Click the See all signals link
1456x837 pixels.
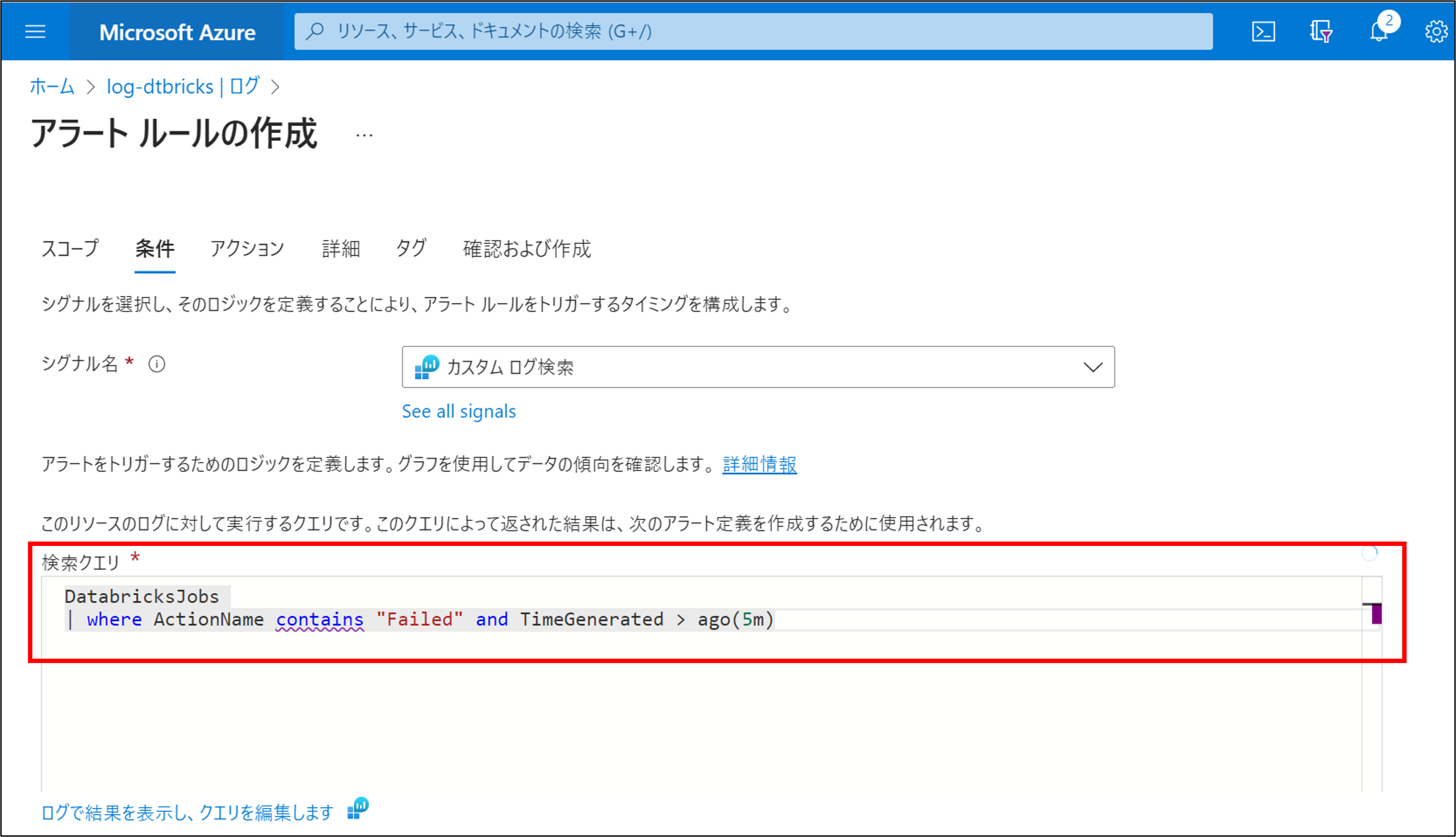click(459, 412)
